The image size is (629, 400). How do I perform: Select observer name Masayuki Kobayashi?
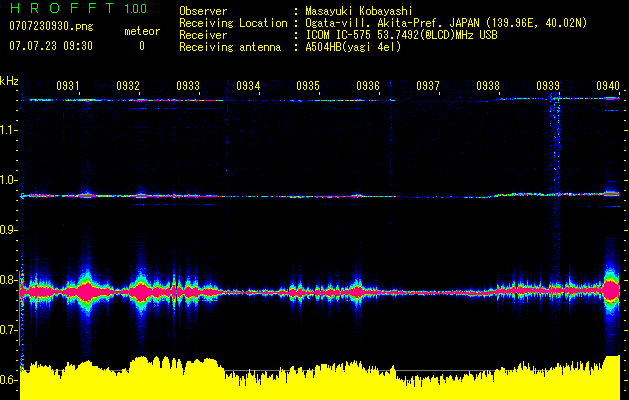(359, 11)
